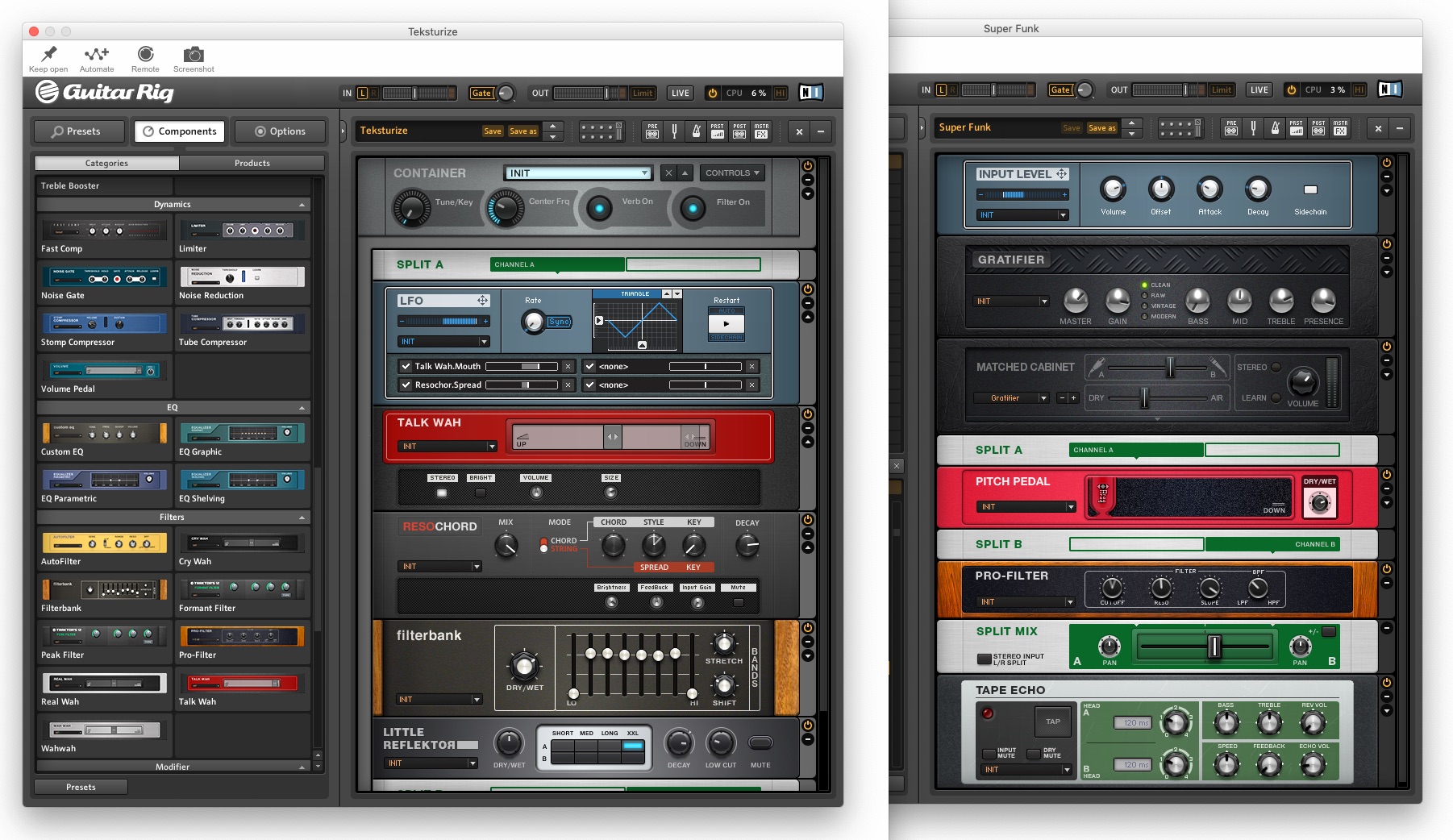The image size is (1453, 840).
Task: Select the Noise Gate component
Action: (x=104, y=284)
